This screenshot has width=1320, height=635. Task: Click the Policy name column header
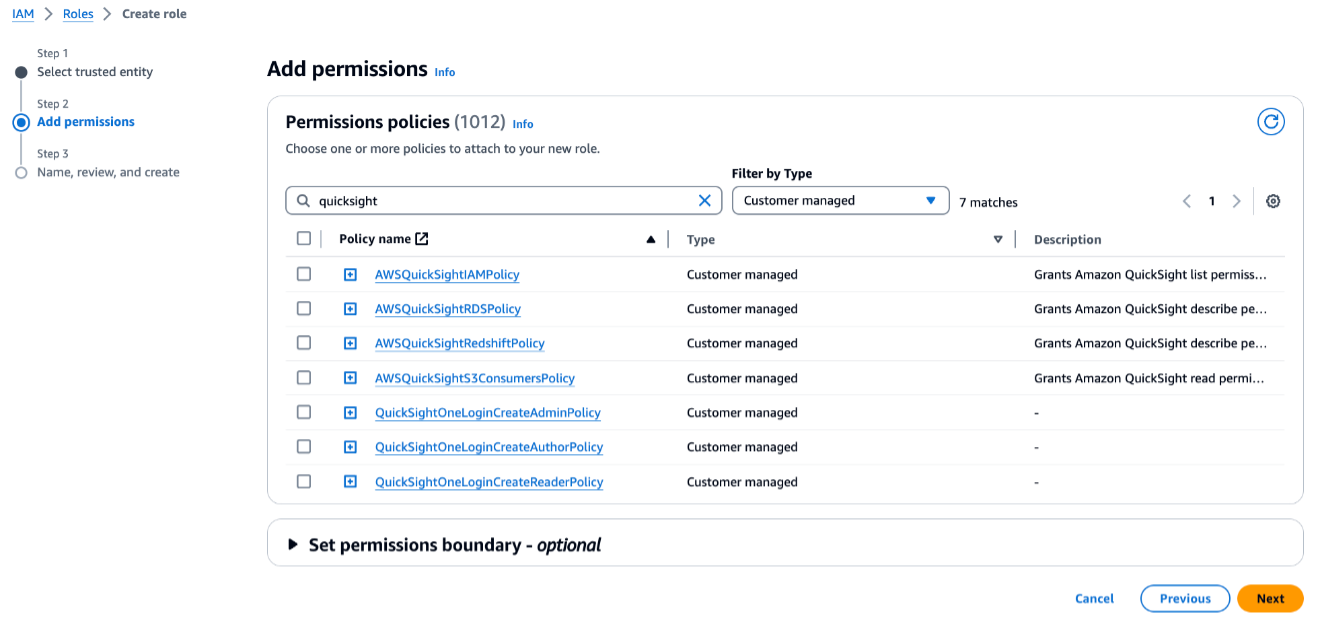(375, 239)
